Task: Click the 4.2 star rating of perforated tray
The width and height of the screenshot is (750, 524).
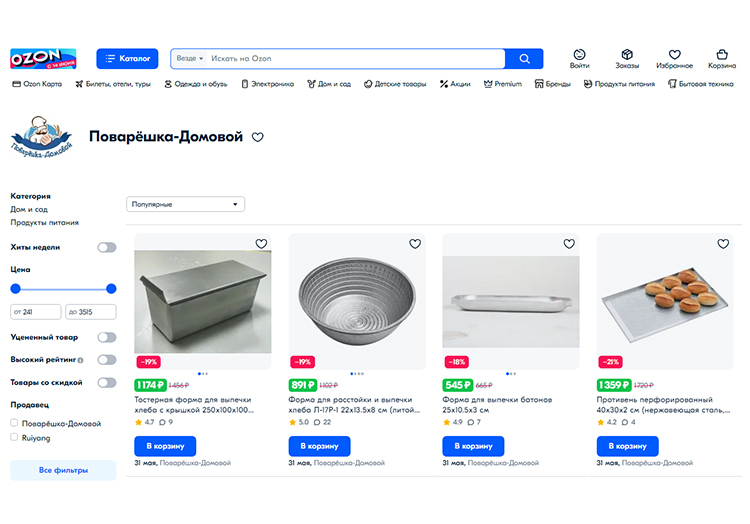Action: (x=607, y=423)
